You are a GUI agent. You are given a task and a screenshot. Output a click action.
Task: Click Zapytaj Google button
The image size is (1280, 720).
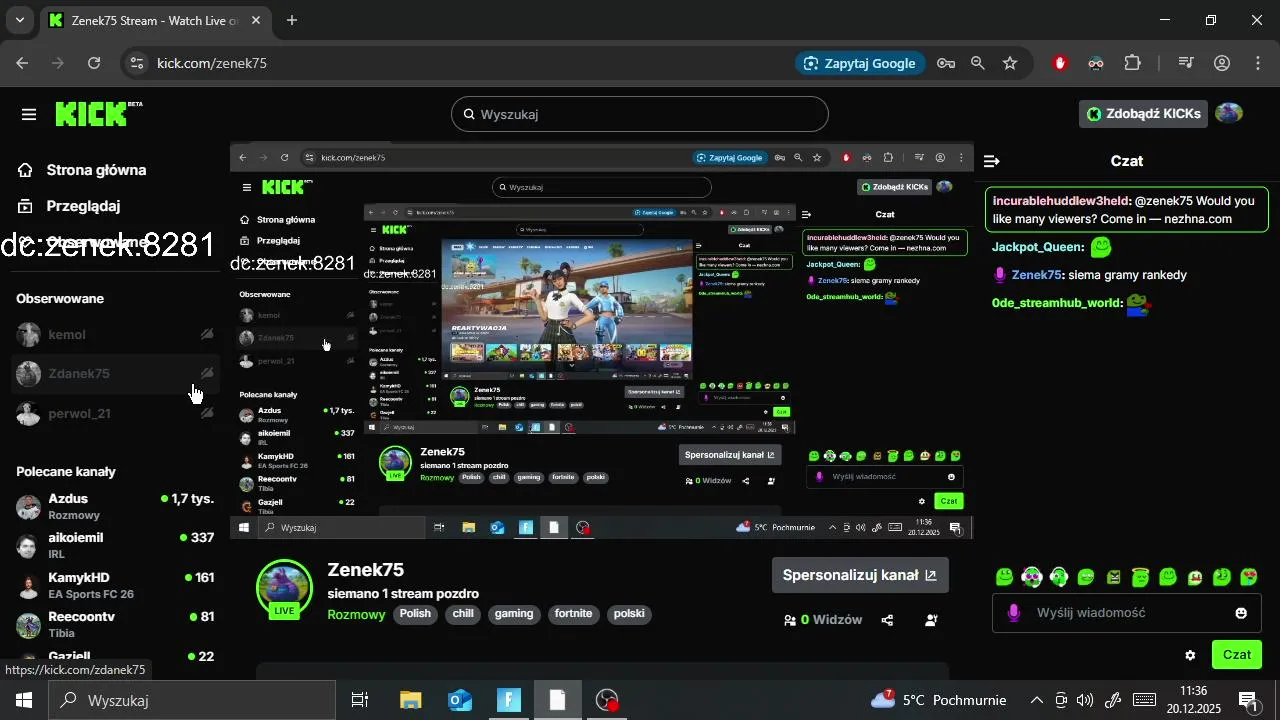tap(860, 63)
